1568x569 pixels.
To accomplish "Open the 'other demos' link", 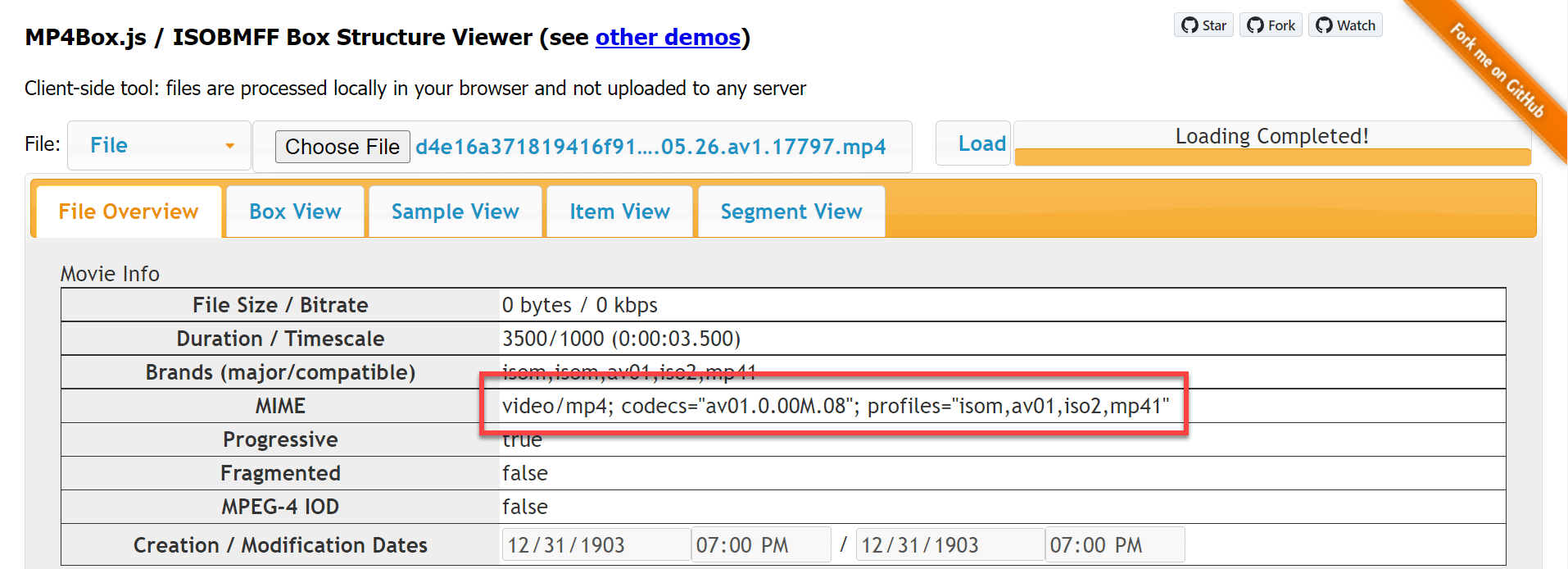I will tap(667, 38).
